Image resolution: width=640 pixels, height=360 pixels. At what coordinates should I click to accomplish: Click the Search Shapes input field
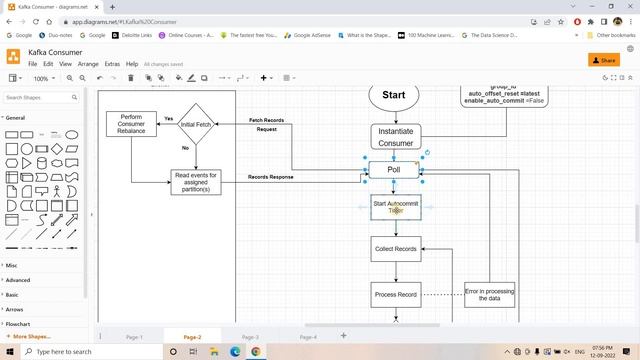click(x=40, y=98)
